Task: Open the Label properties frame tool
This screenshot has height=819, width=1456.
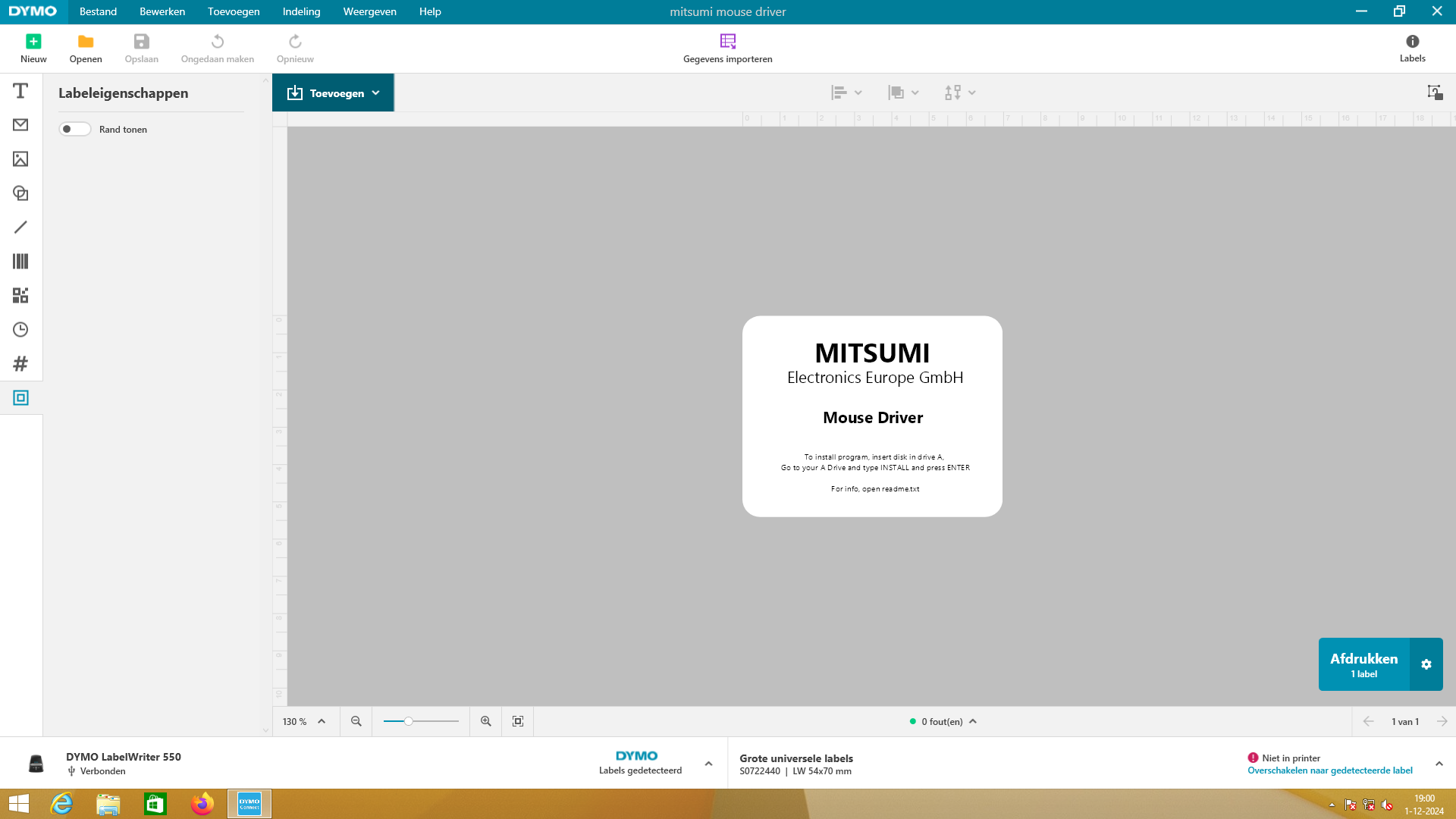Action: 20,398
